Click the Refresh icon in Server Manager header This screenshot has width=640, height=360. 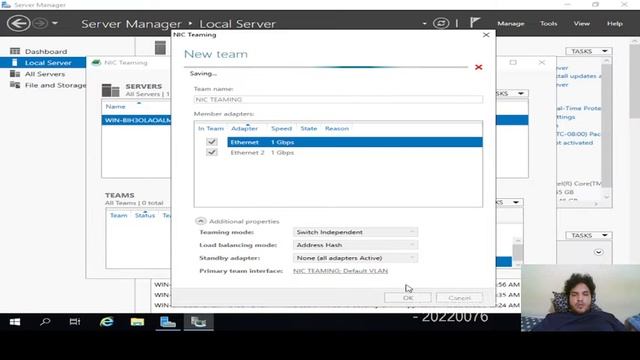click(x=441, y=23)
